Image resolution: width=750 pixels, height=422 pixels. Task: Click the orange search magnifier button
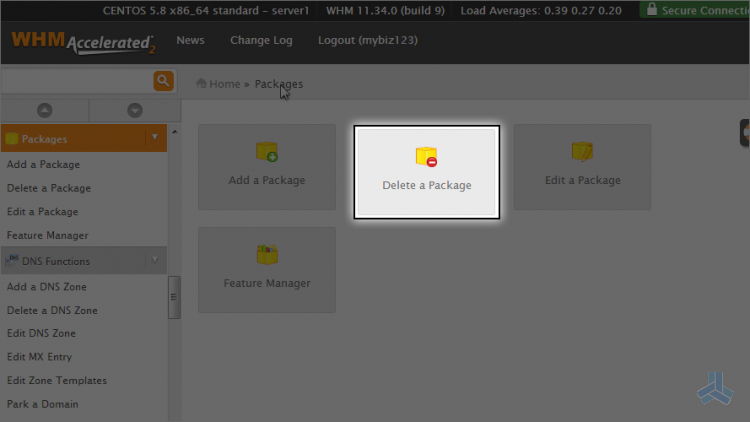tap(163, 81)
